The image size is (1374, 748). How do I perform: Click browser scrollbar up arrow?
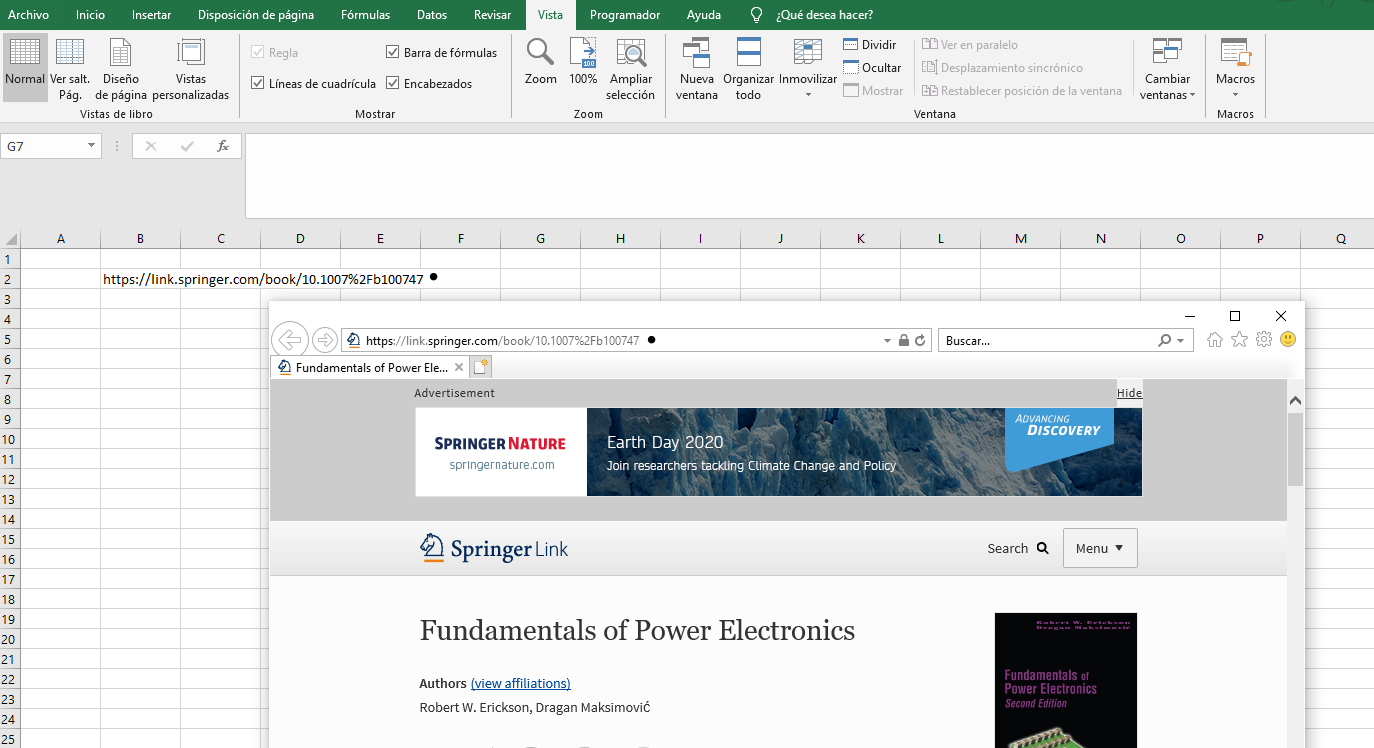point(1296,400)
